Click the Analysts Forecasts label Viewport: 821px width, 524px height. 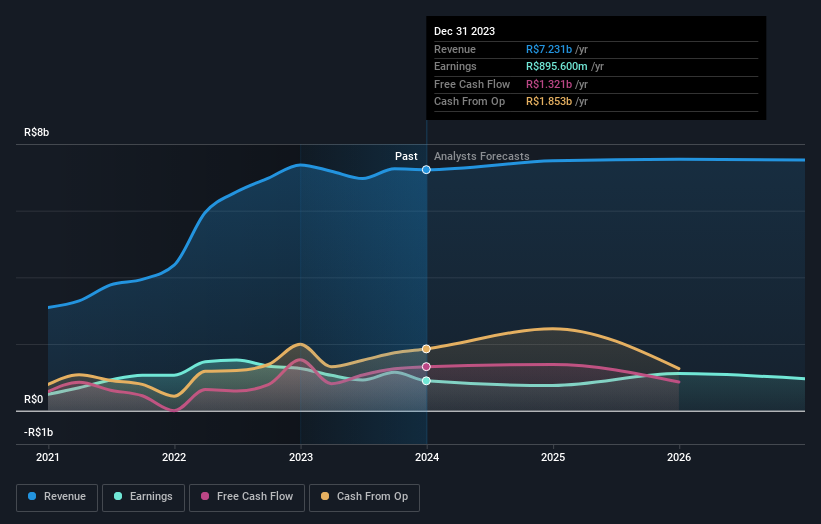(x=482, y=156)
